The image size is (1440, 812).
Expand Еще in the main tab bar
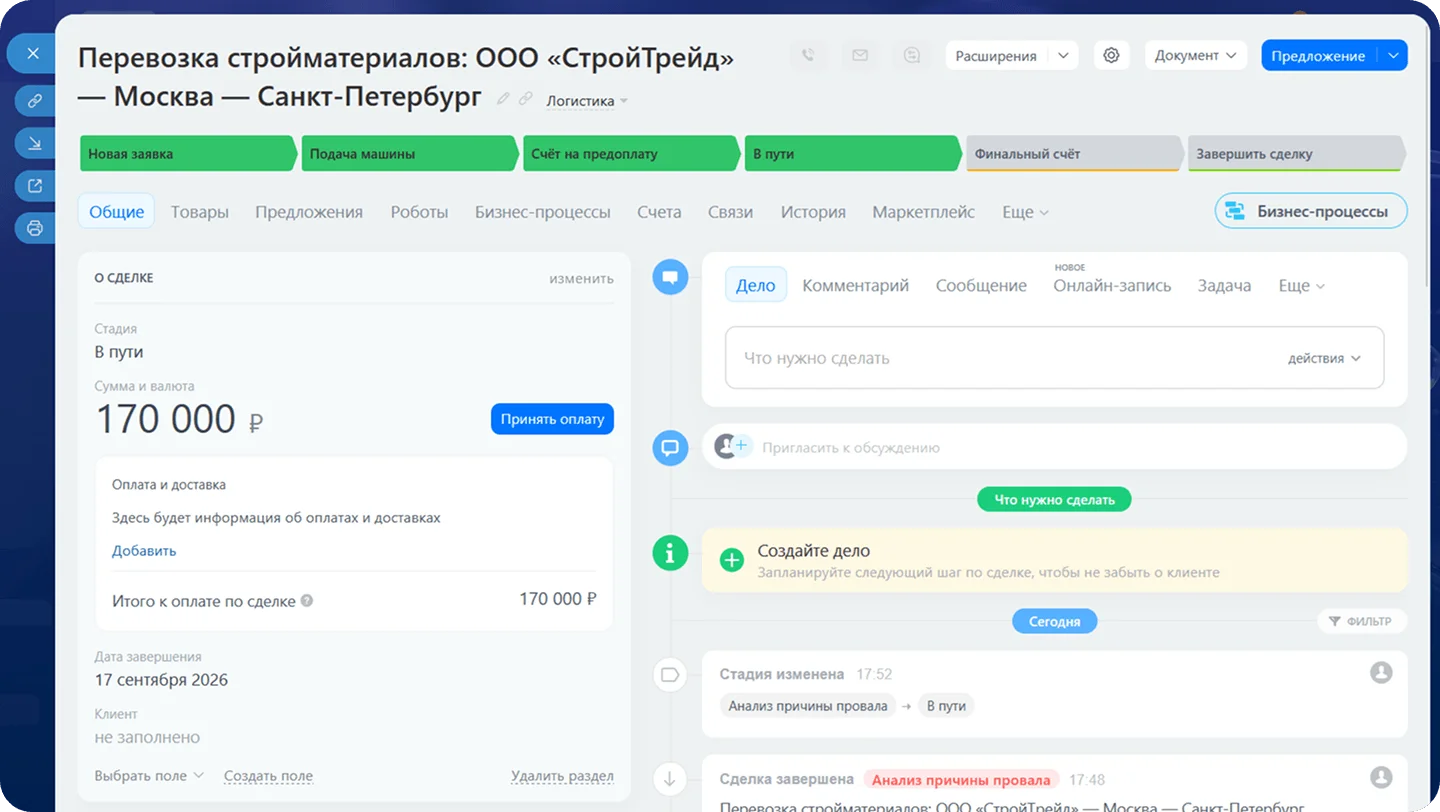click(1026, 212)
